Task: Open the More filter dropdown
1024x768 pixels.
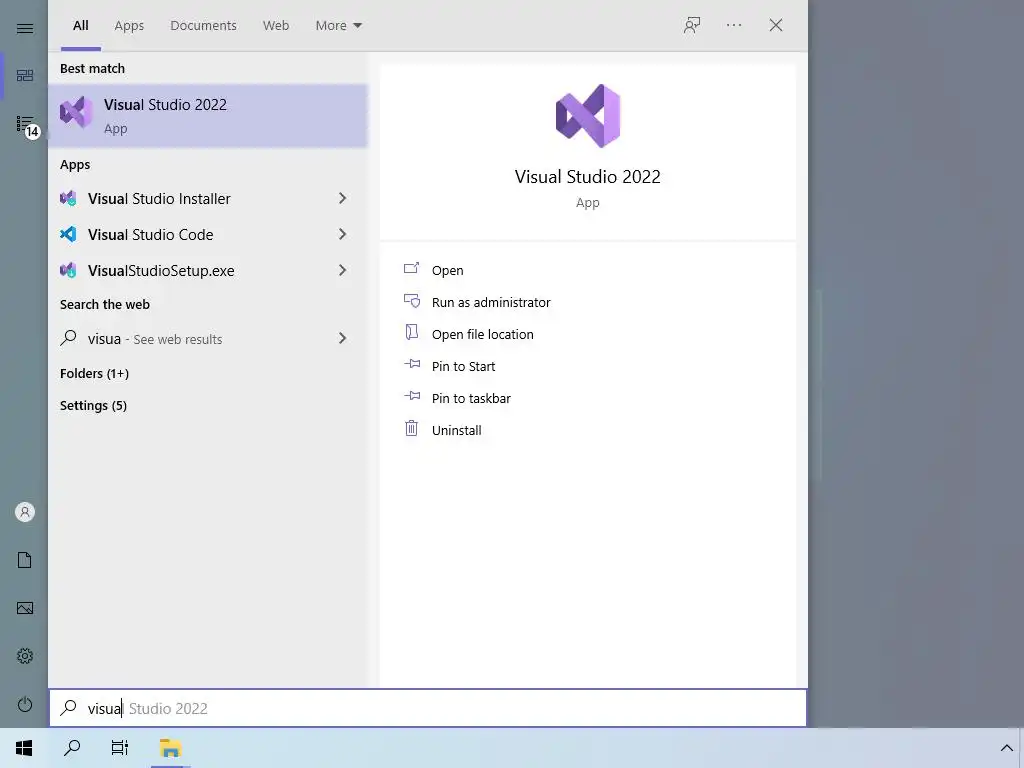Action: click(x=338, y=25)
